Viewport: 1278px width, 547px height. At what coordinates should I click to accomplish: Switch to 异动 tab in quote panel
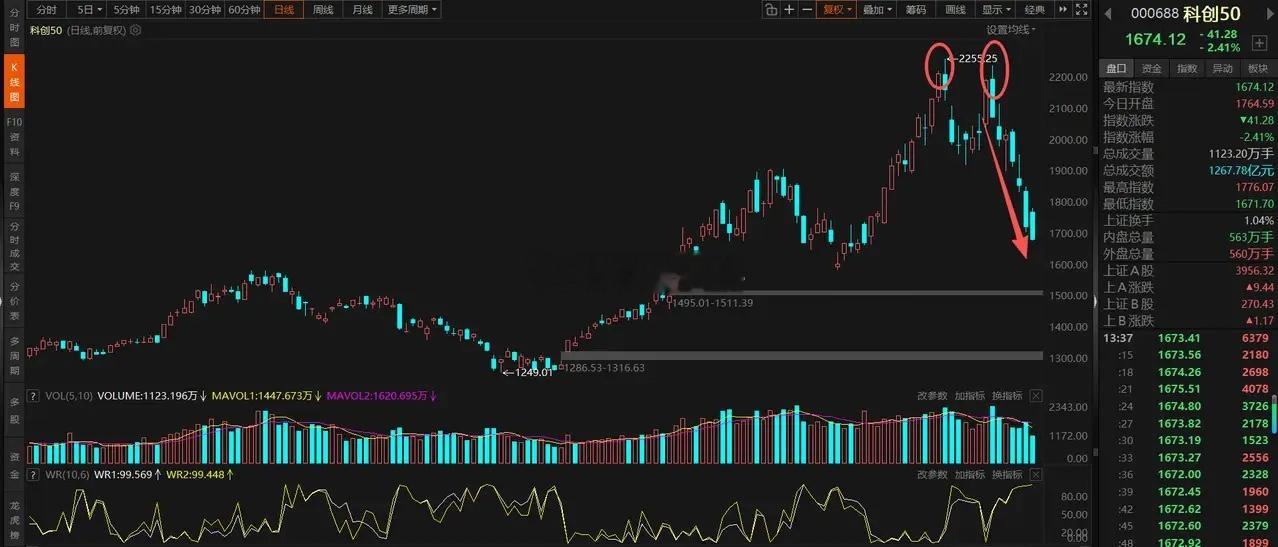(x=1222, y=68)
